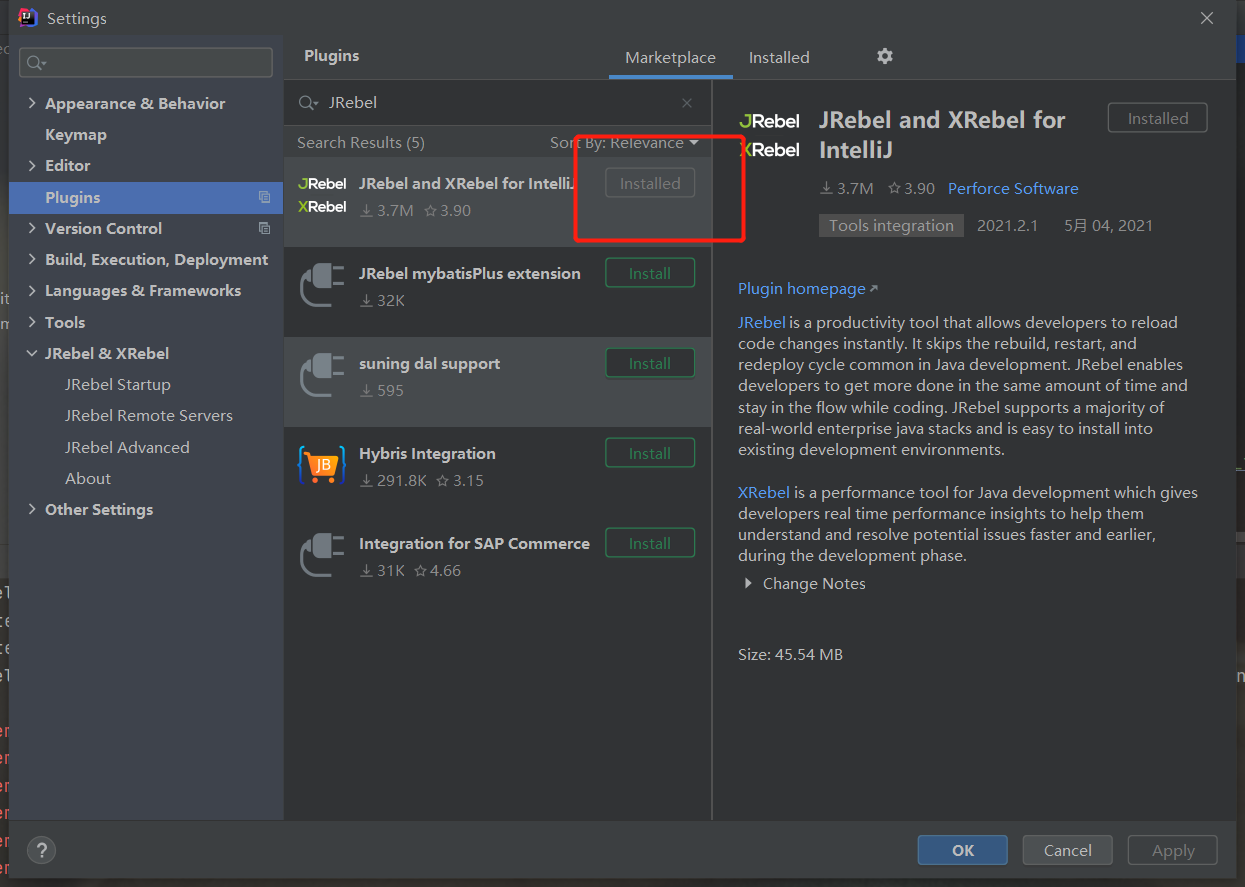Install Integration for SAP Commerce

[650, 543]
